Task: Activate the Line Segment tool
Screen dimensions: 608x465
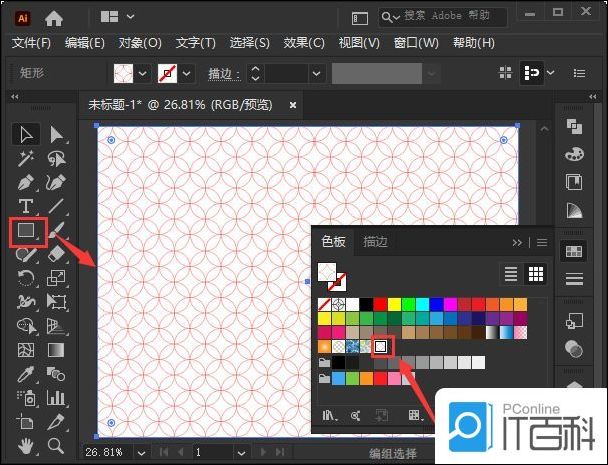Action: pyautogui.click(x=57, y=206)
